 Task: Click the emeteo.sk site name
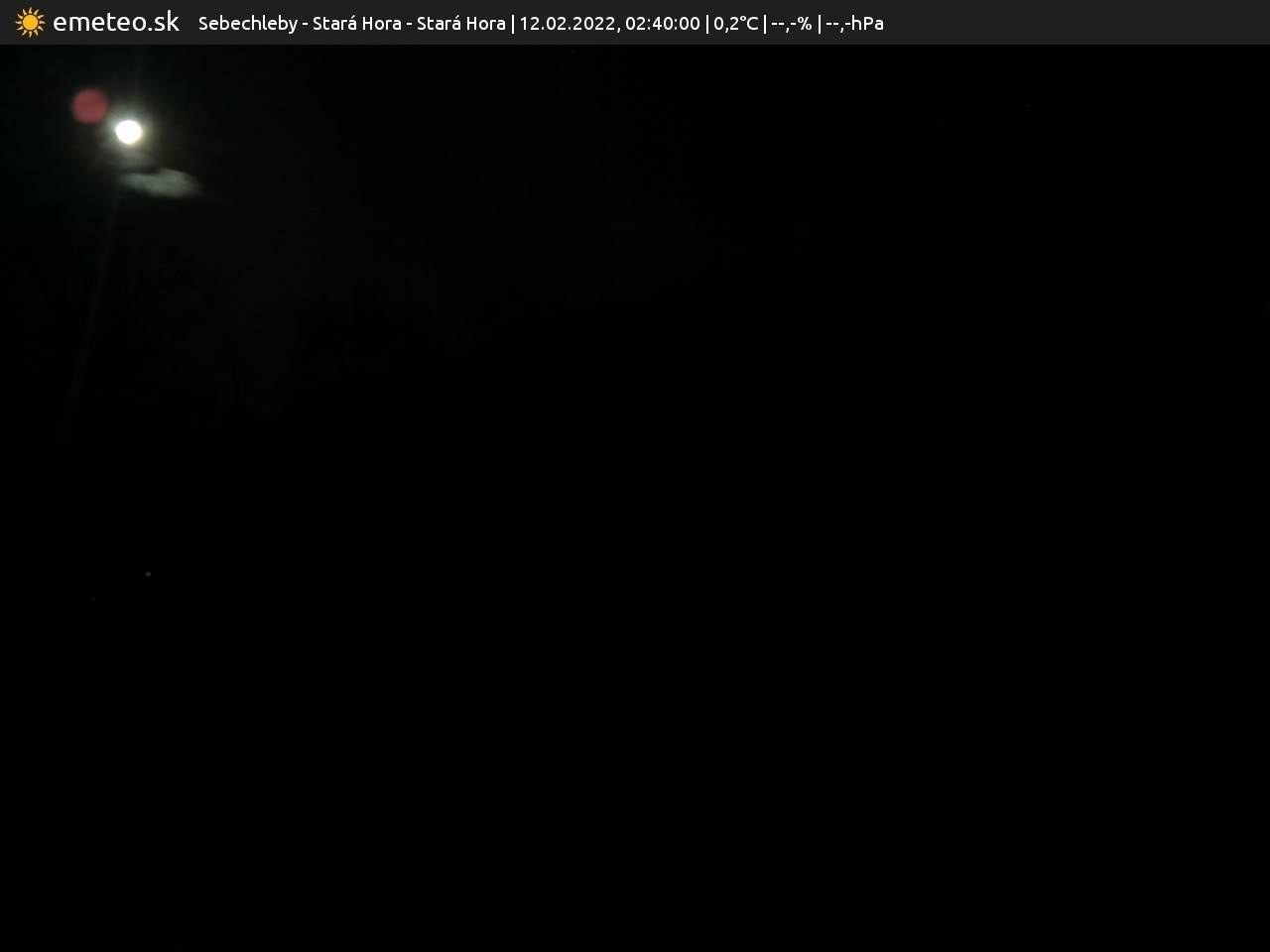point(116,22)
